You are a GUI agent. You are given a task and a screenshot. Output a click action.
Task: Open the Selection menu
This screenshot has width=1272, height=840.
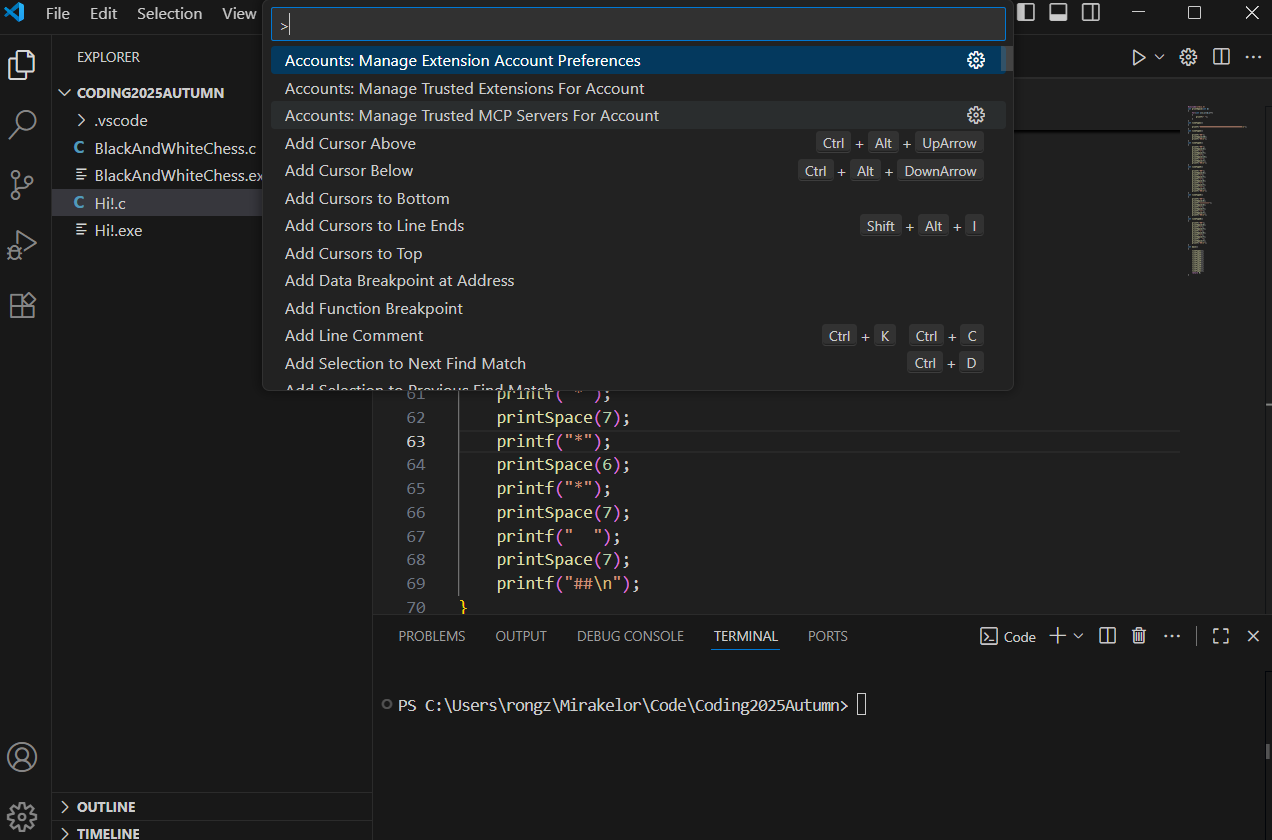(x=169, y=14)
